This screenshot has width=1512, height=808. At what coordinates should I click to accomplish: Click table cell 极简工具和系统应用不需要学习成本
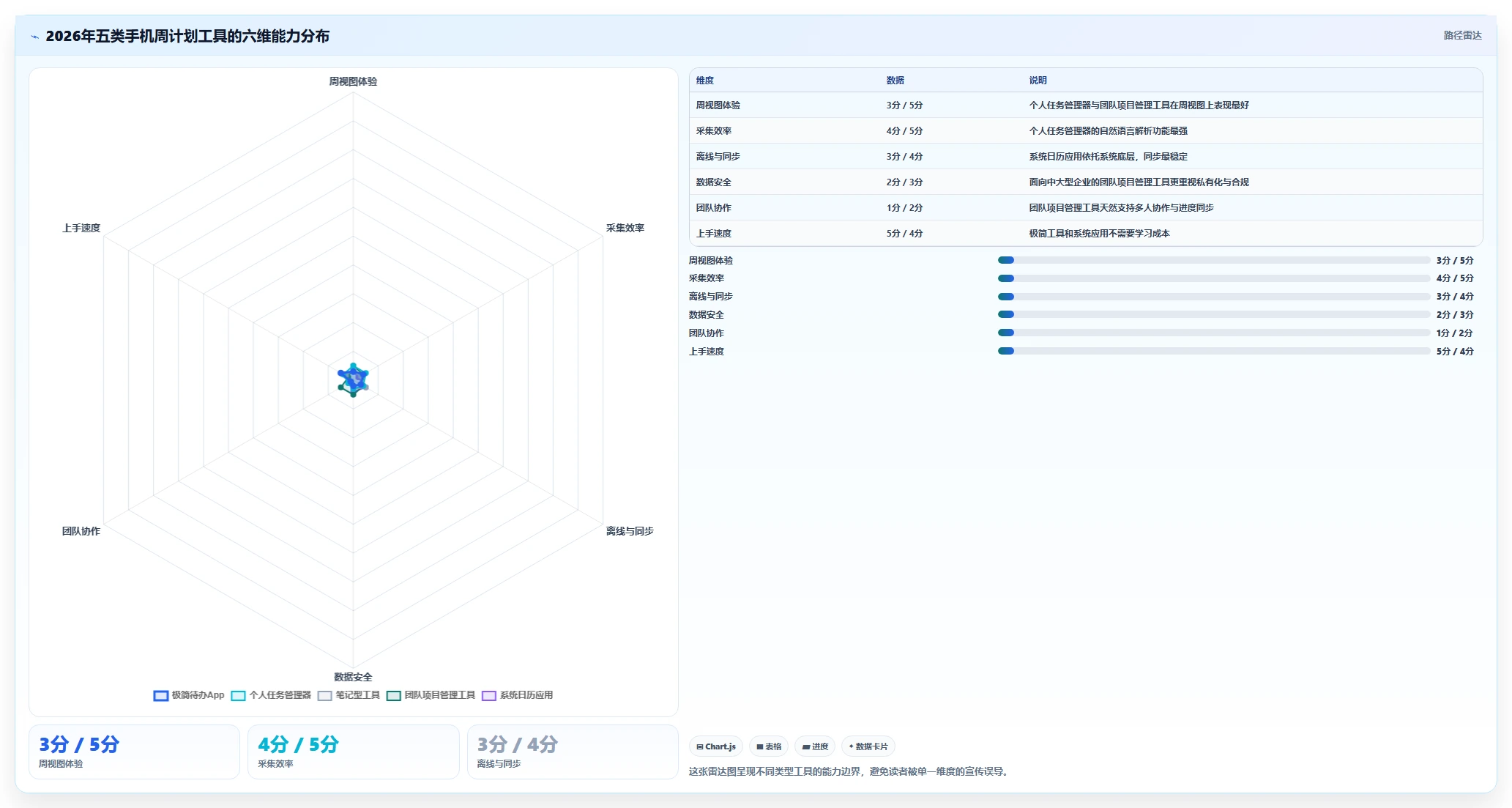point(1100,234)
